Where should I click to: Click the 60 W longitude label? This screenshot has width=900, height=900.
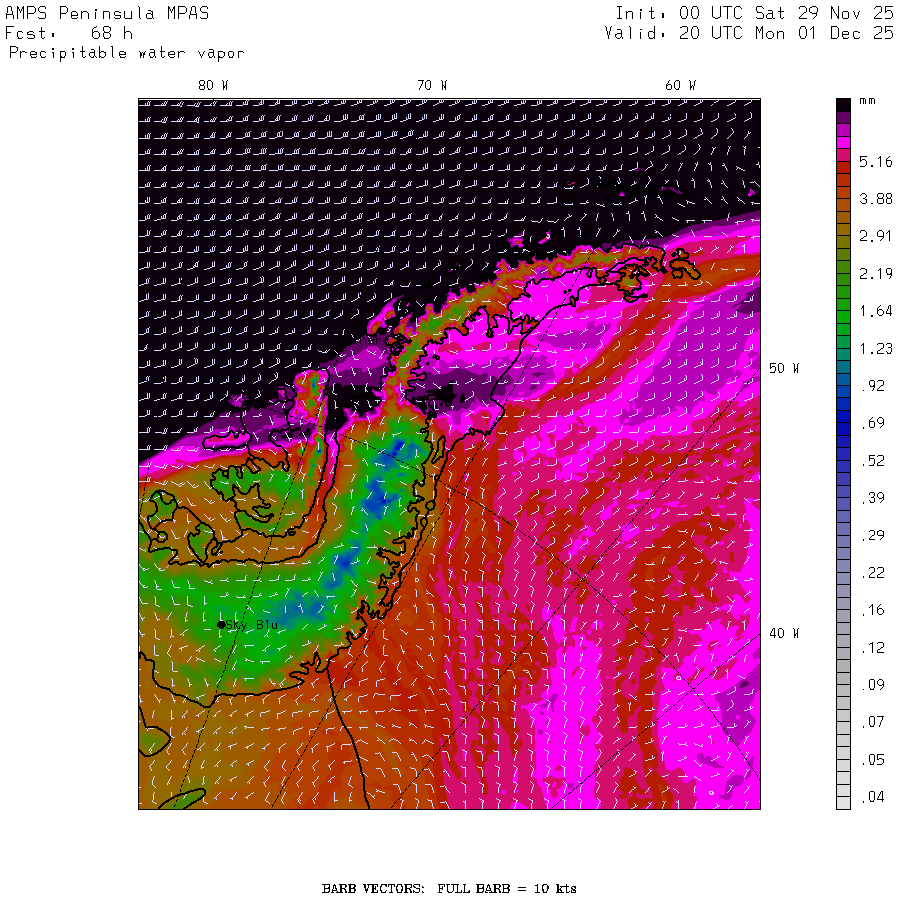(x=680, y=85)
